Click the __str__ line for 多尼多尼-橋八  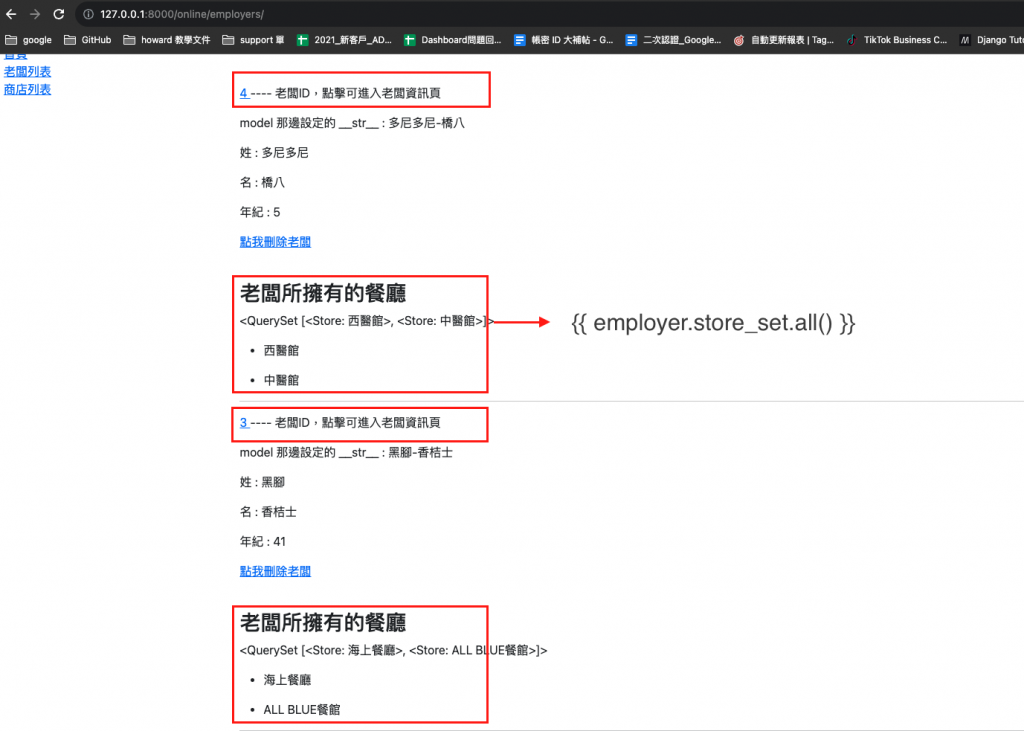pyautogui.click(x=352, y=123)
